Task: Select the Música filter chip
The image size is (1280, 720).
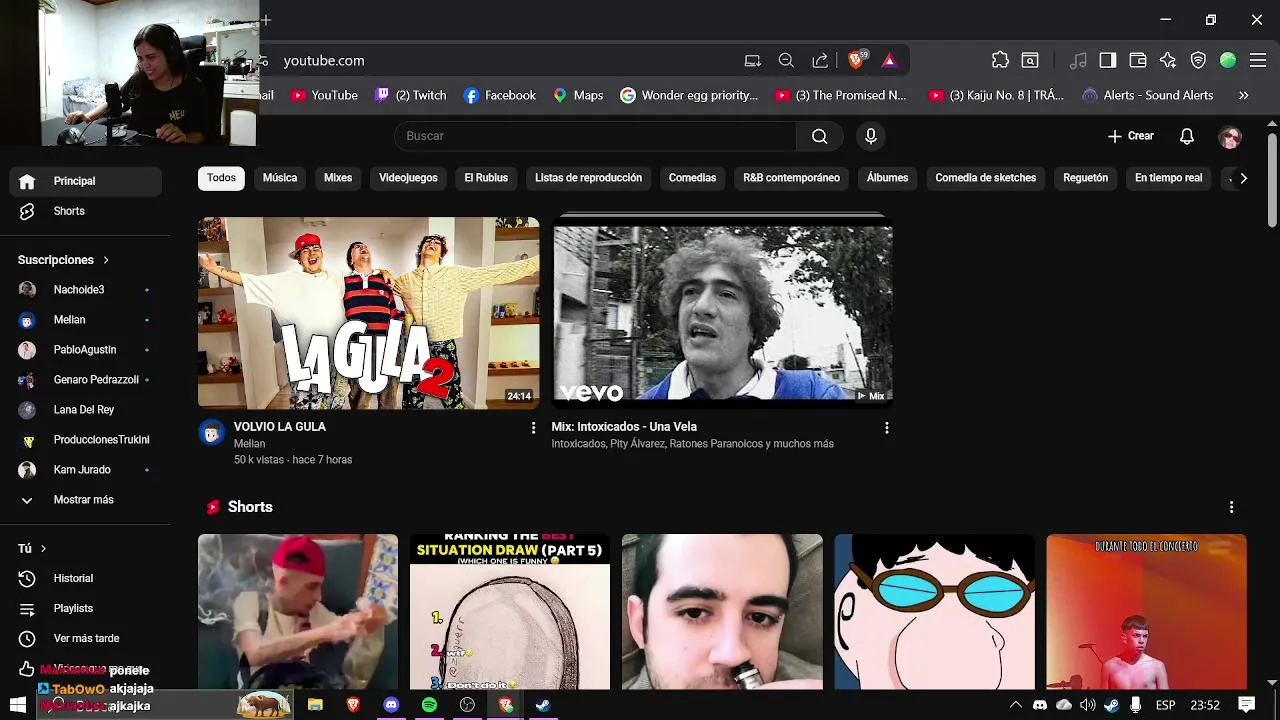Action: coord(280,178)
